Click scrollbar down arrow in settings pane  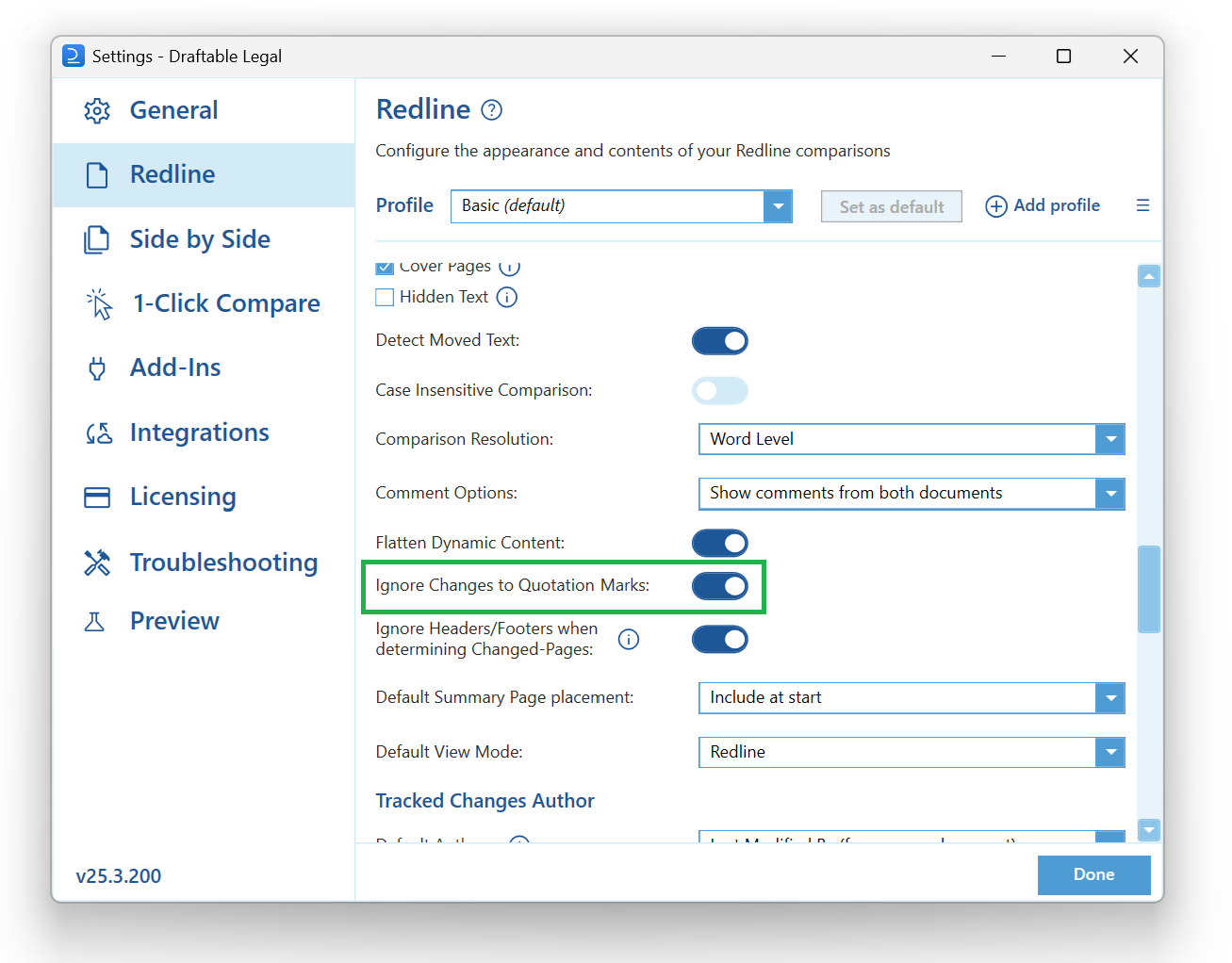click(1148, 830)
